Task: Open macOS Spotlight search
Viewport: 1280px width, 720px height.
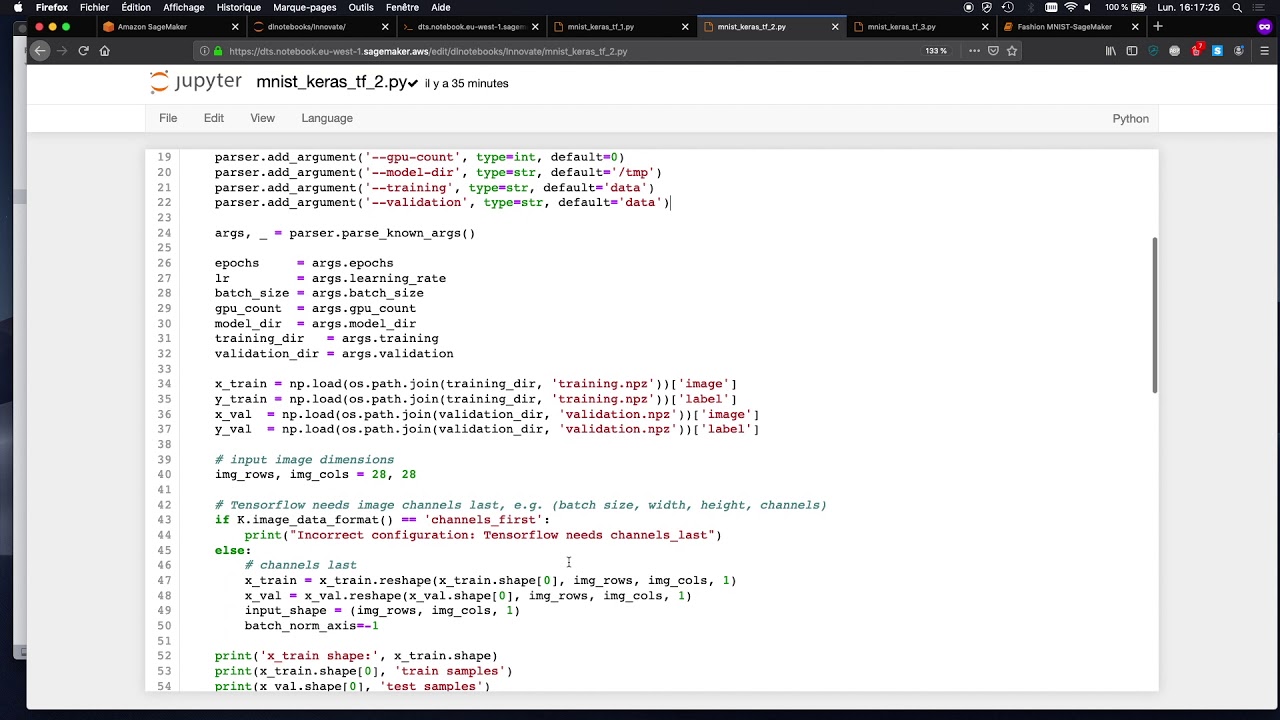Action: click(1236, 7)
